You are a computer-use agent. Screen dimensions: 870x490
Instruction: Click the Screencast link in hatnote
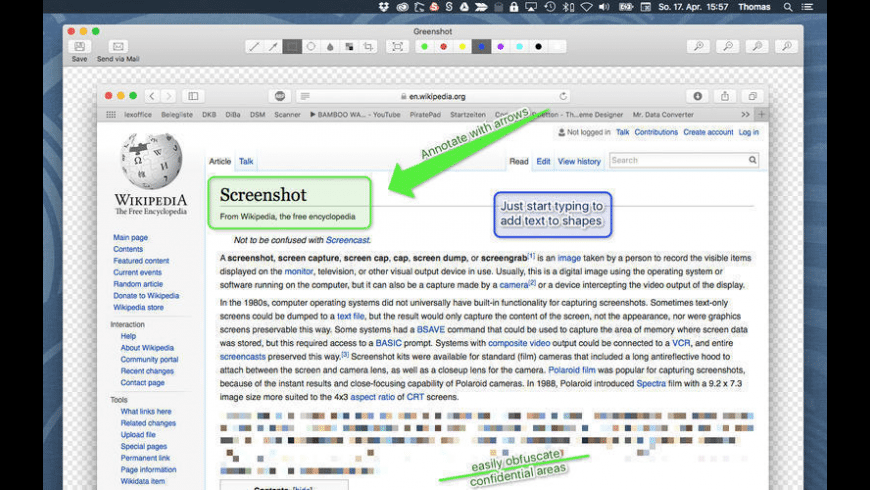(x=347, y=240)
